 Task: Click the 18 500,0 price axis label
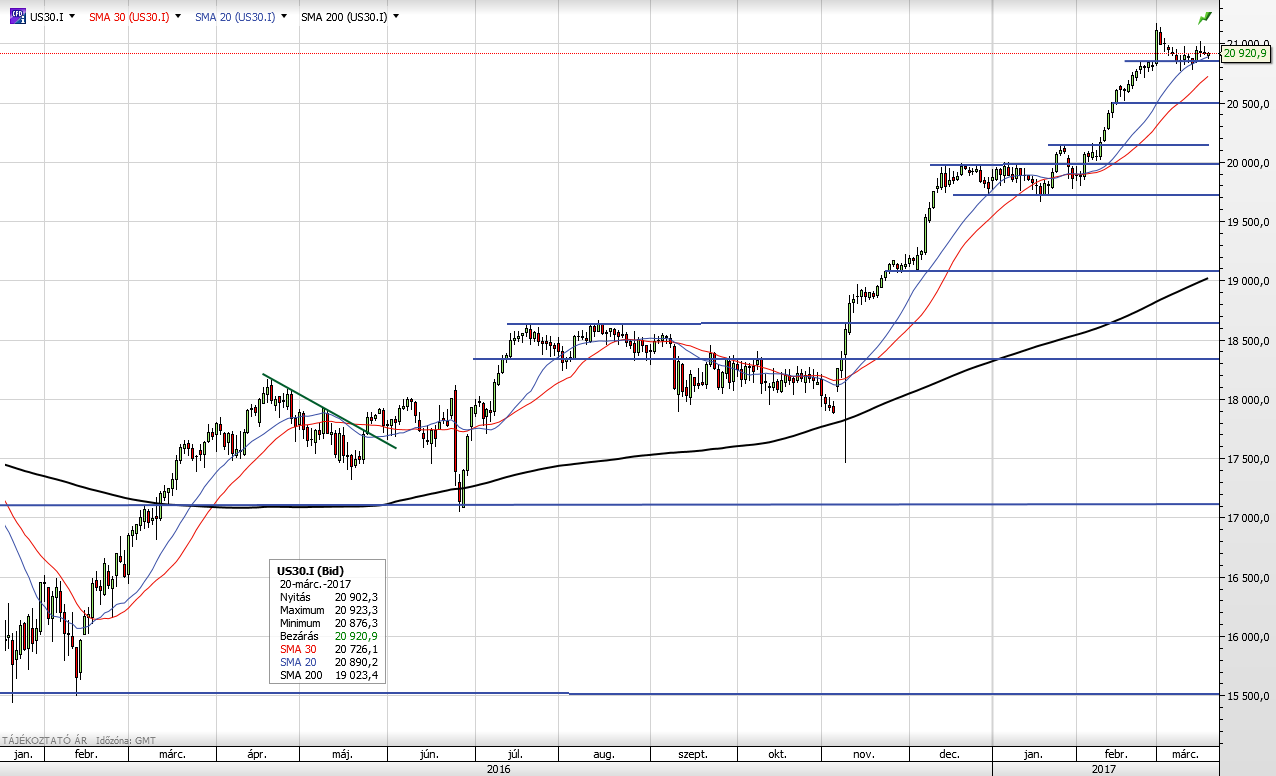pos(1248,341)
